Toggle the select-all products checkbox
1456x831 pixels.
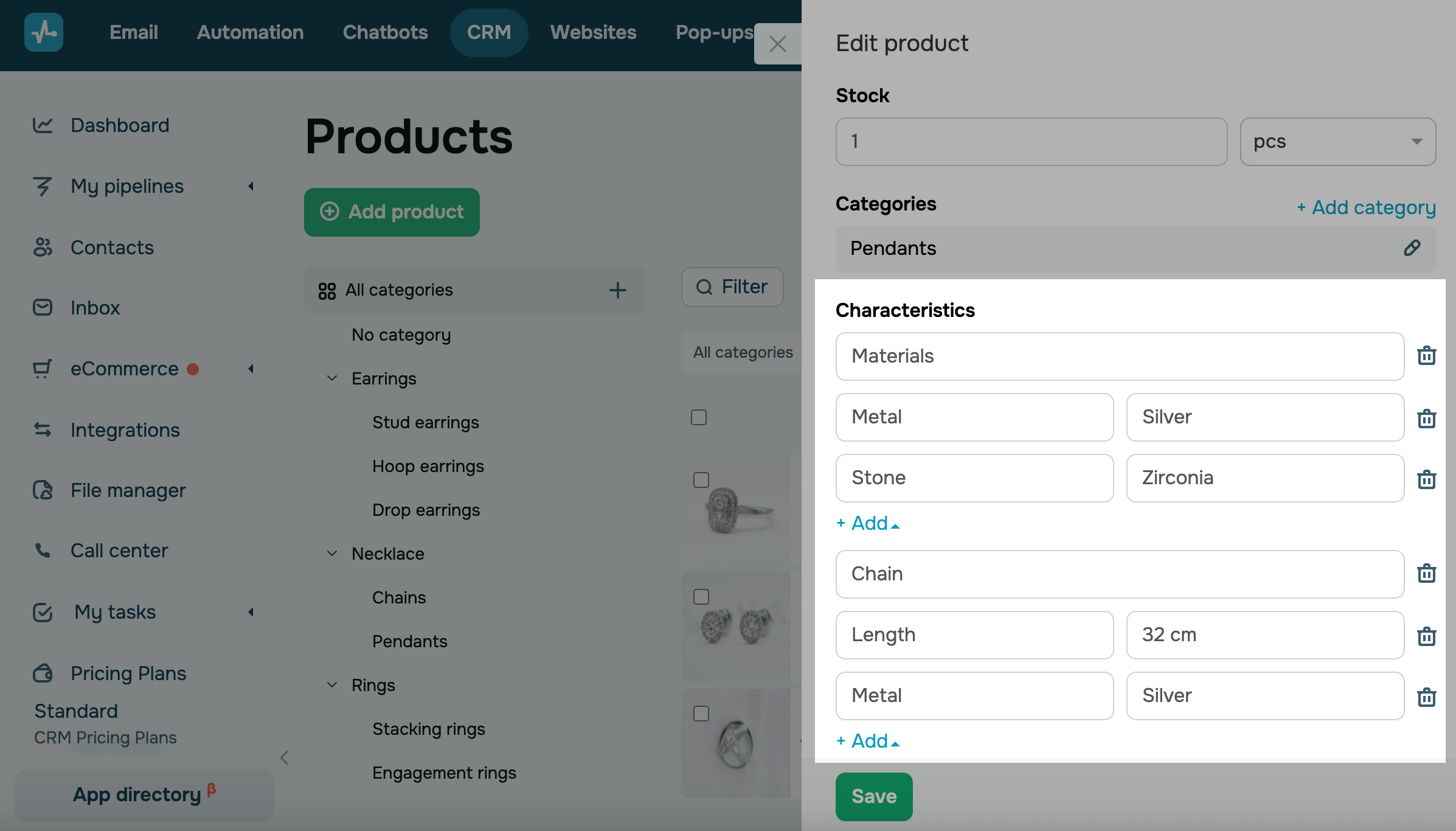coord(698,417)
